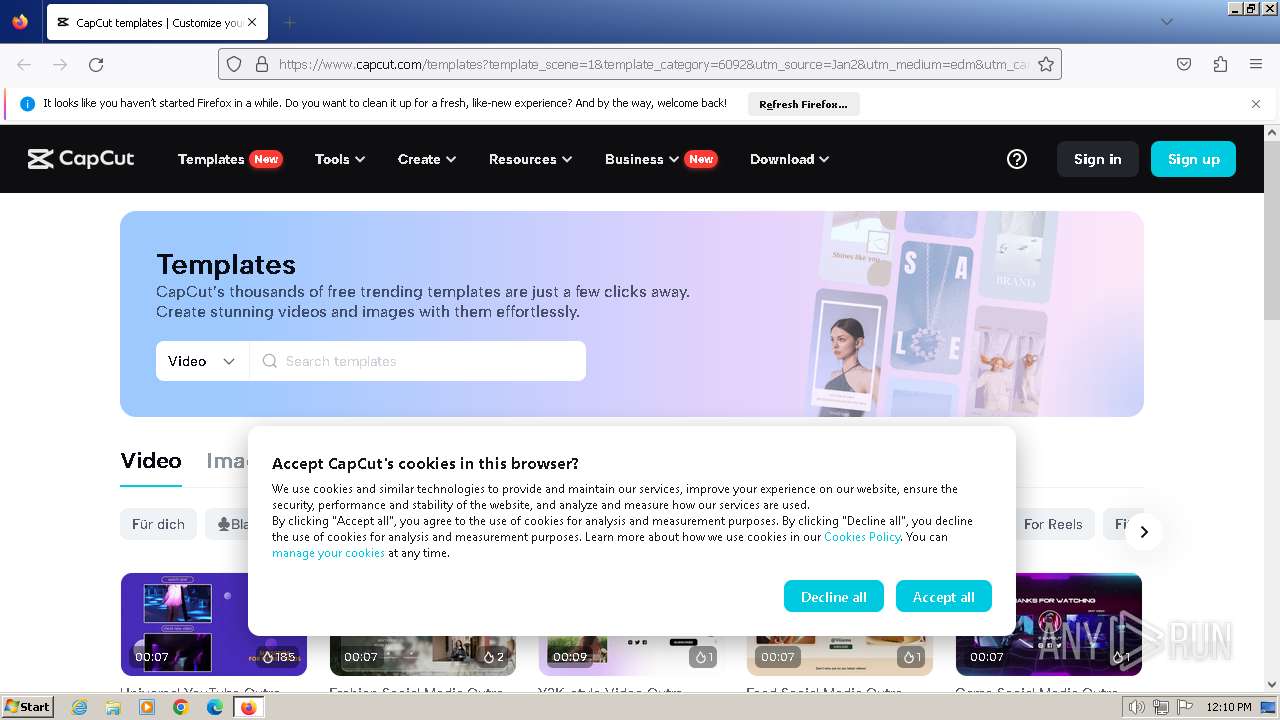This screenshot has height=720, width=1280.
Task: Click the taskbar clock 12:10 PM
Action: tap(1229, 707)
